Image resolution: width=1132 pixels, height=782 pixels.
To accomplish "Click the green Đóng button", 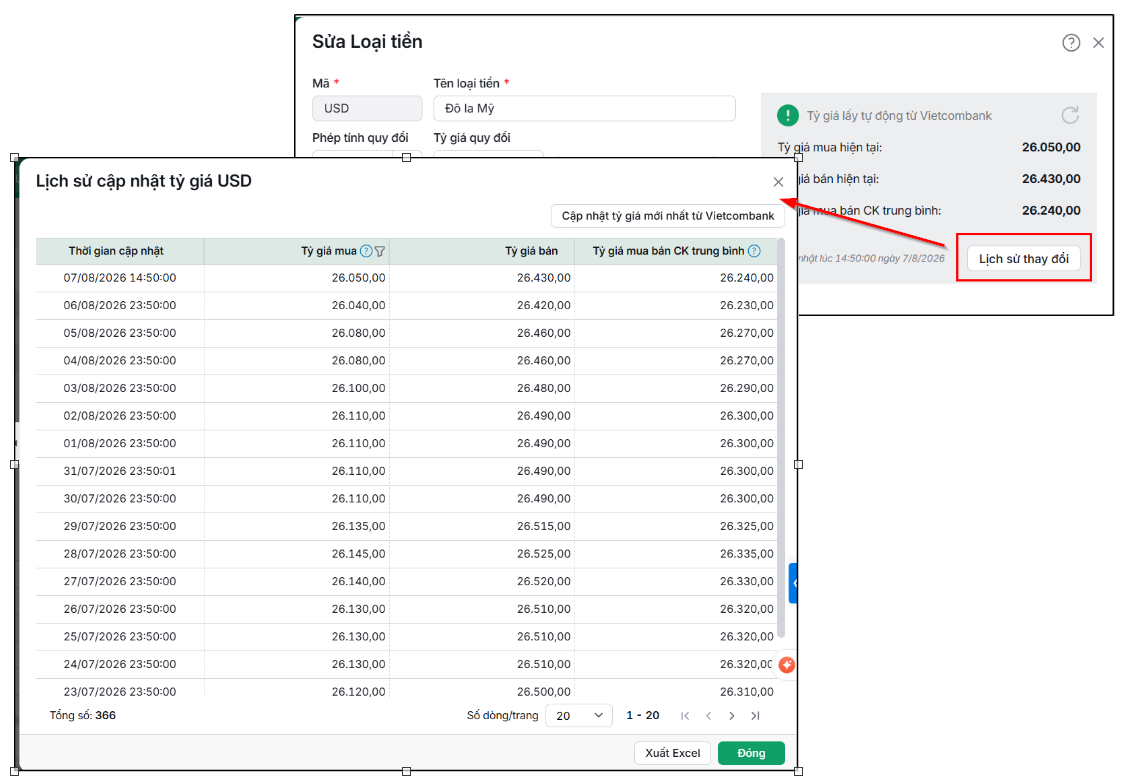I will point(752,753).
